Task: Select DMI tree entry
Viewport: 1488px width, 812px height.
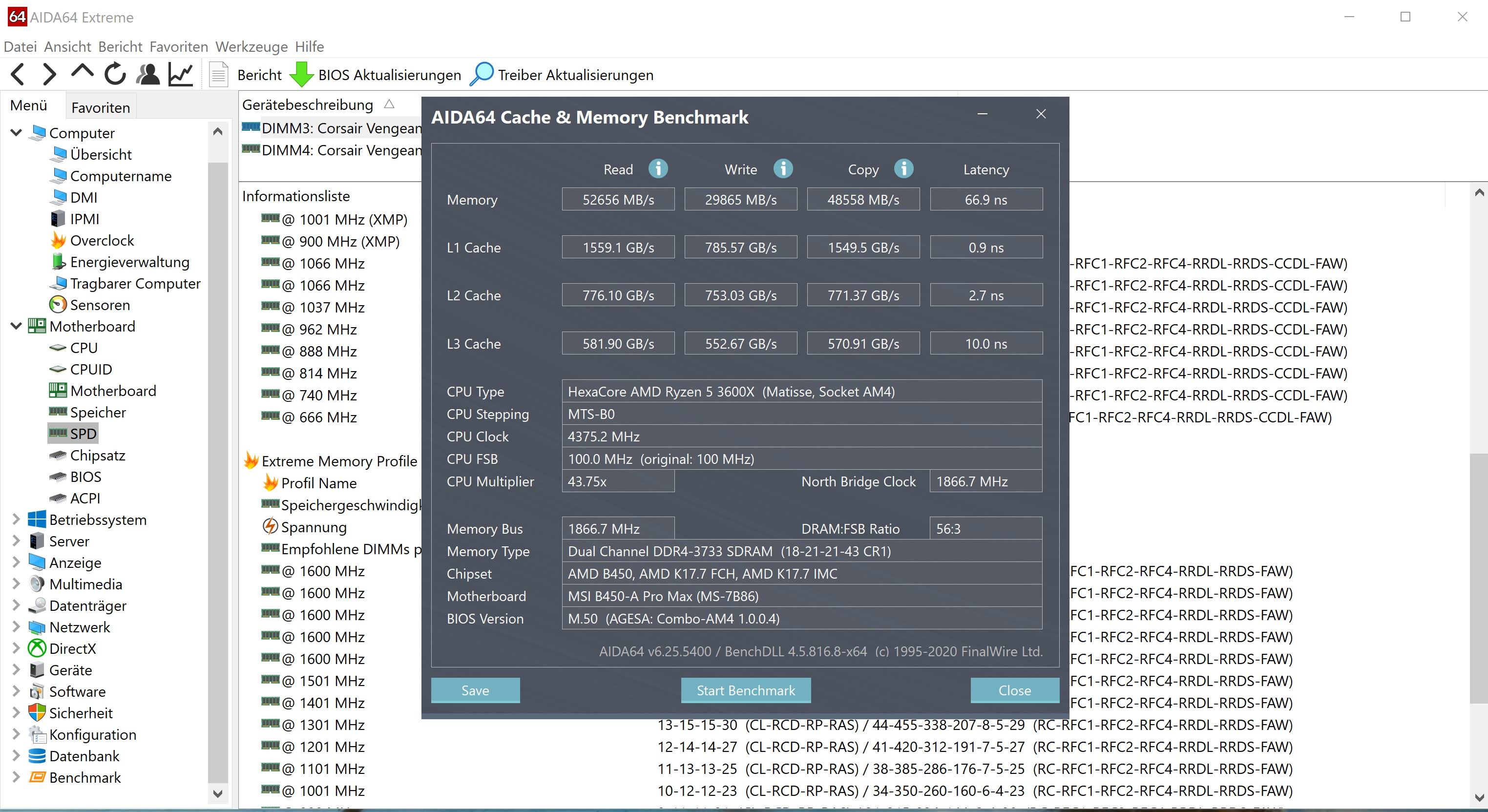Action: pos(73,198)
